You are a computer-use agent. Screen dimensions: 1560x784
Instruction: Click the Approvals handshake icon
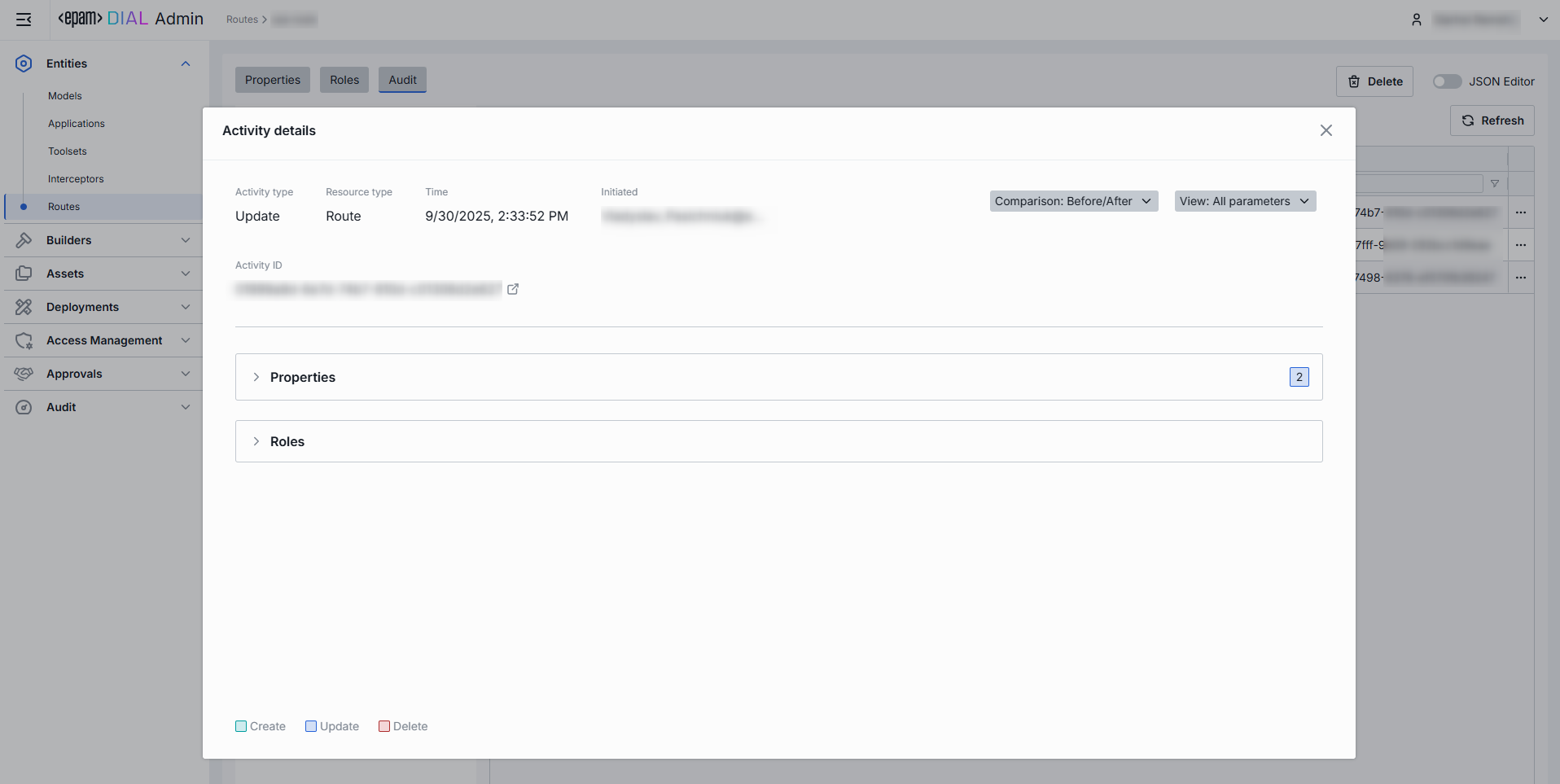click(x=24, y=374)
